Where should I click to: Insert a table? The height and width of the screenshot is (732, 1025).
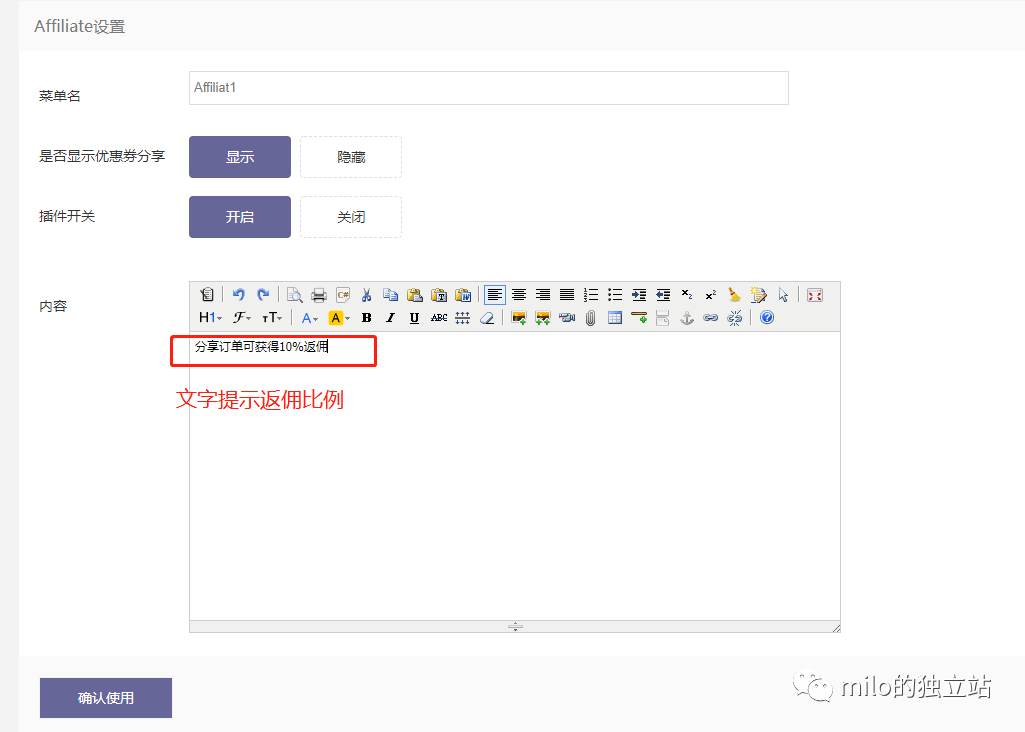click(x=614, y=318)
